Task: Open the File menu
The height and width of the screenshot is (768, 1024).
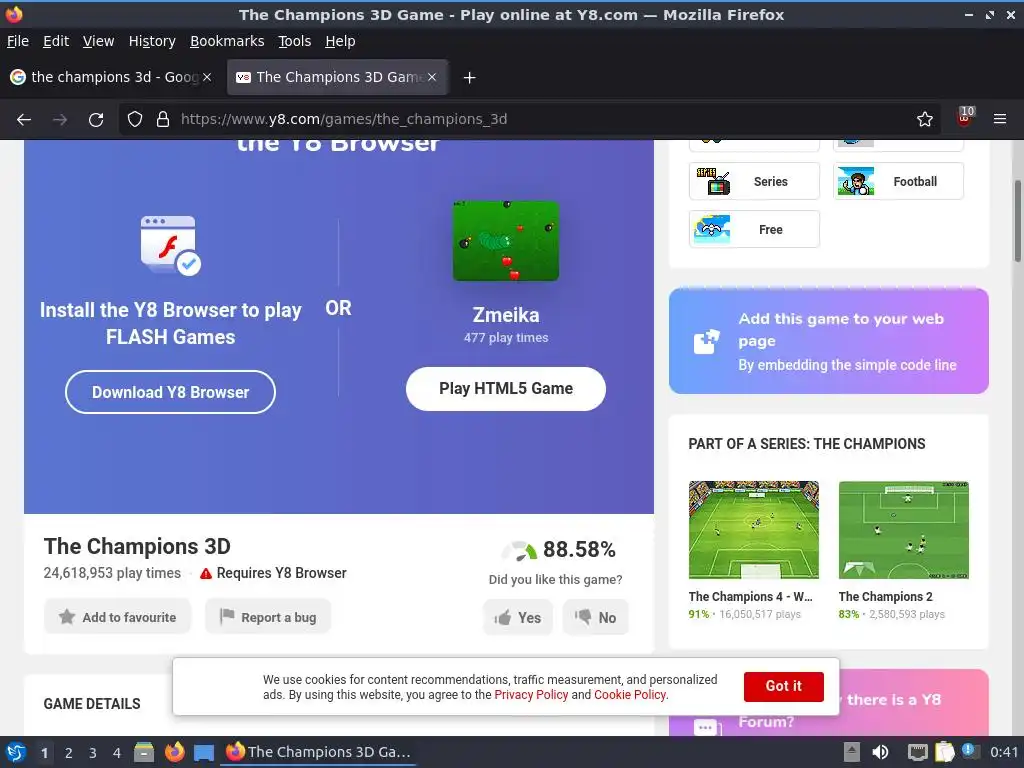Action: pyautogui.click(x=18, y=41)
